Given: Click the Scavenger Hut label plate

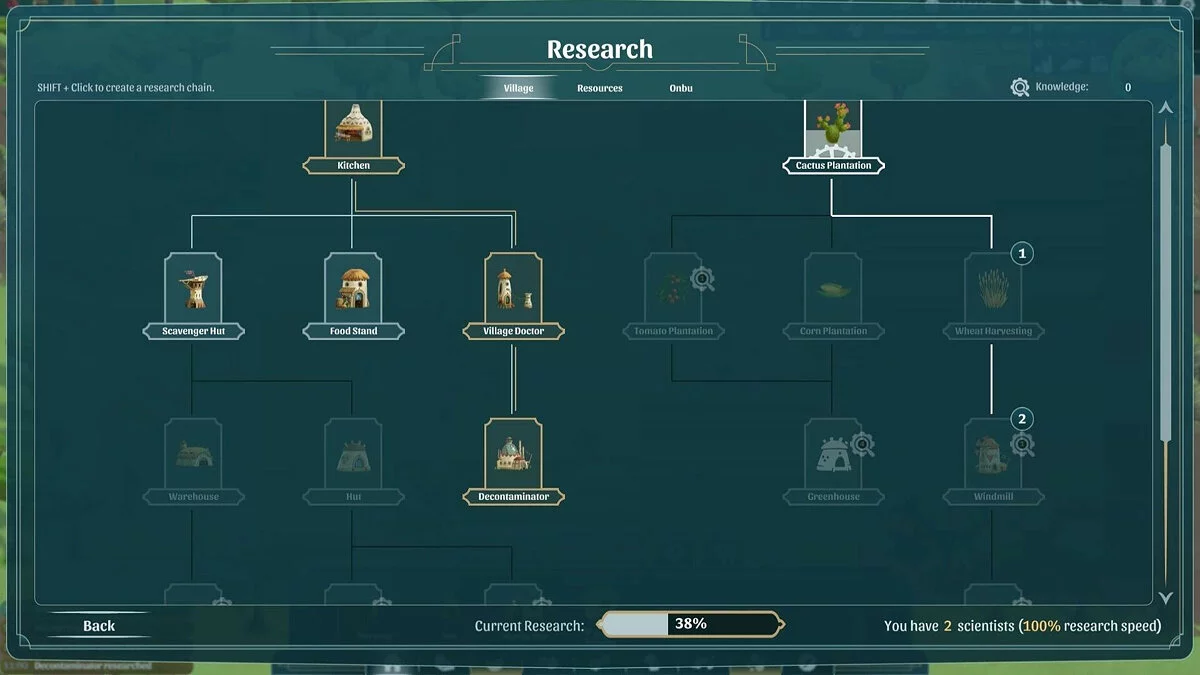Looking at the screenshot, I should point(193,331).
